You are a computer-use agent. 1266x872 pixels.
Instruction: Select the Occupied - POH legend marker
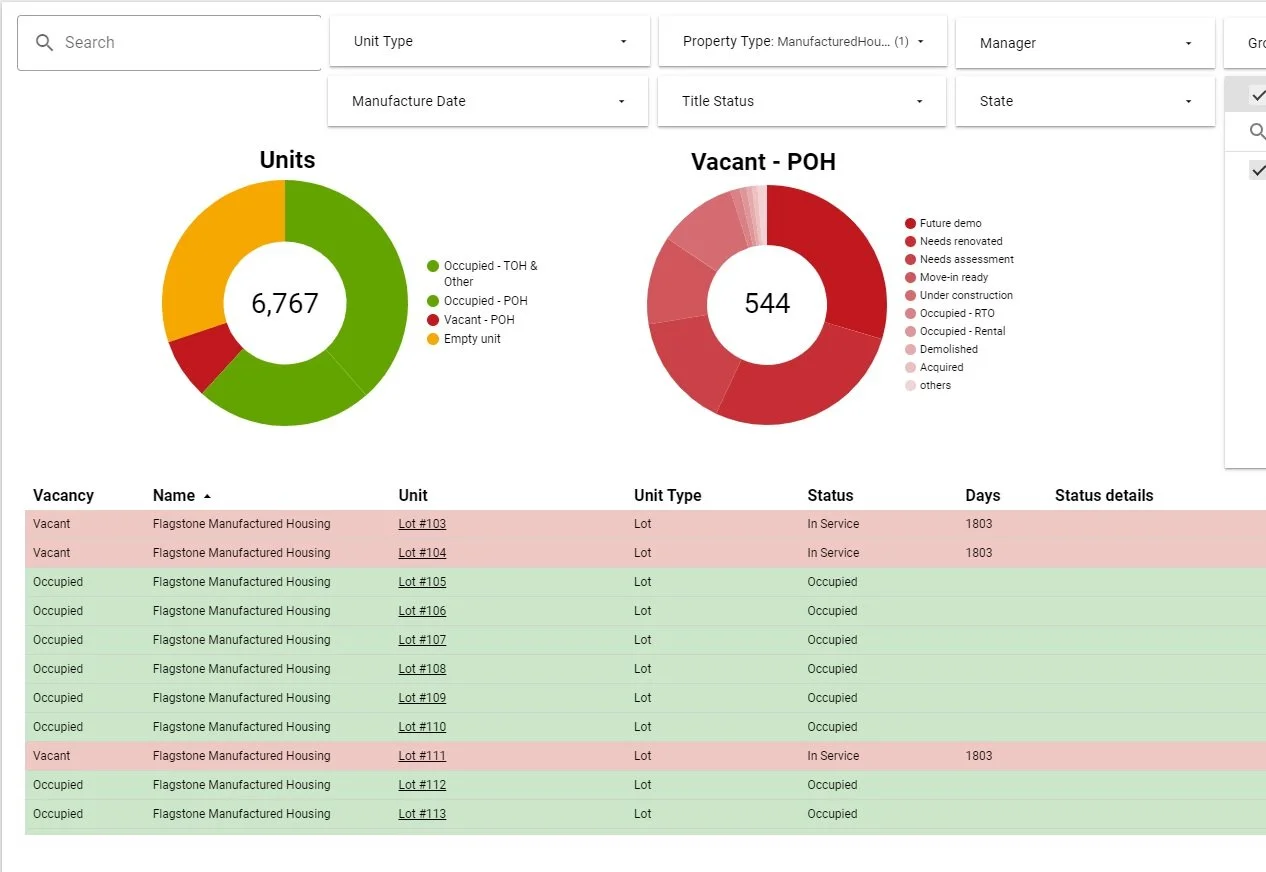[x=432, y=300]
